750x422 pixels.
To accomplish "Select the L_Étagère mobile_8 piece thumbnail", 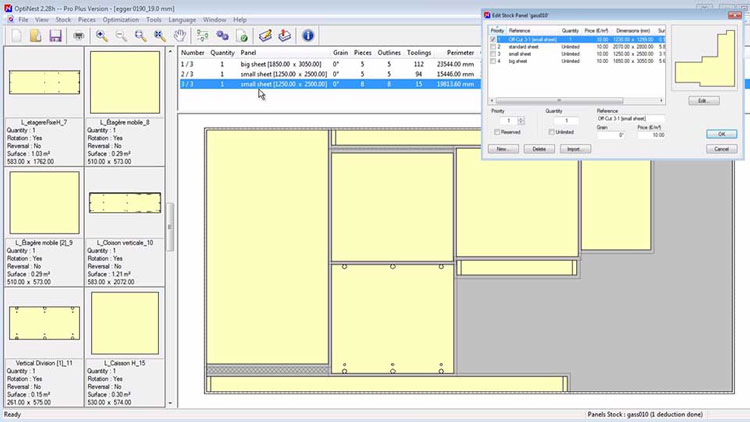I will pos(125,82).
